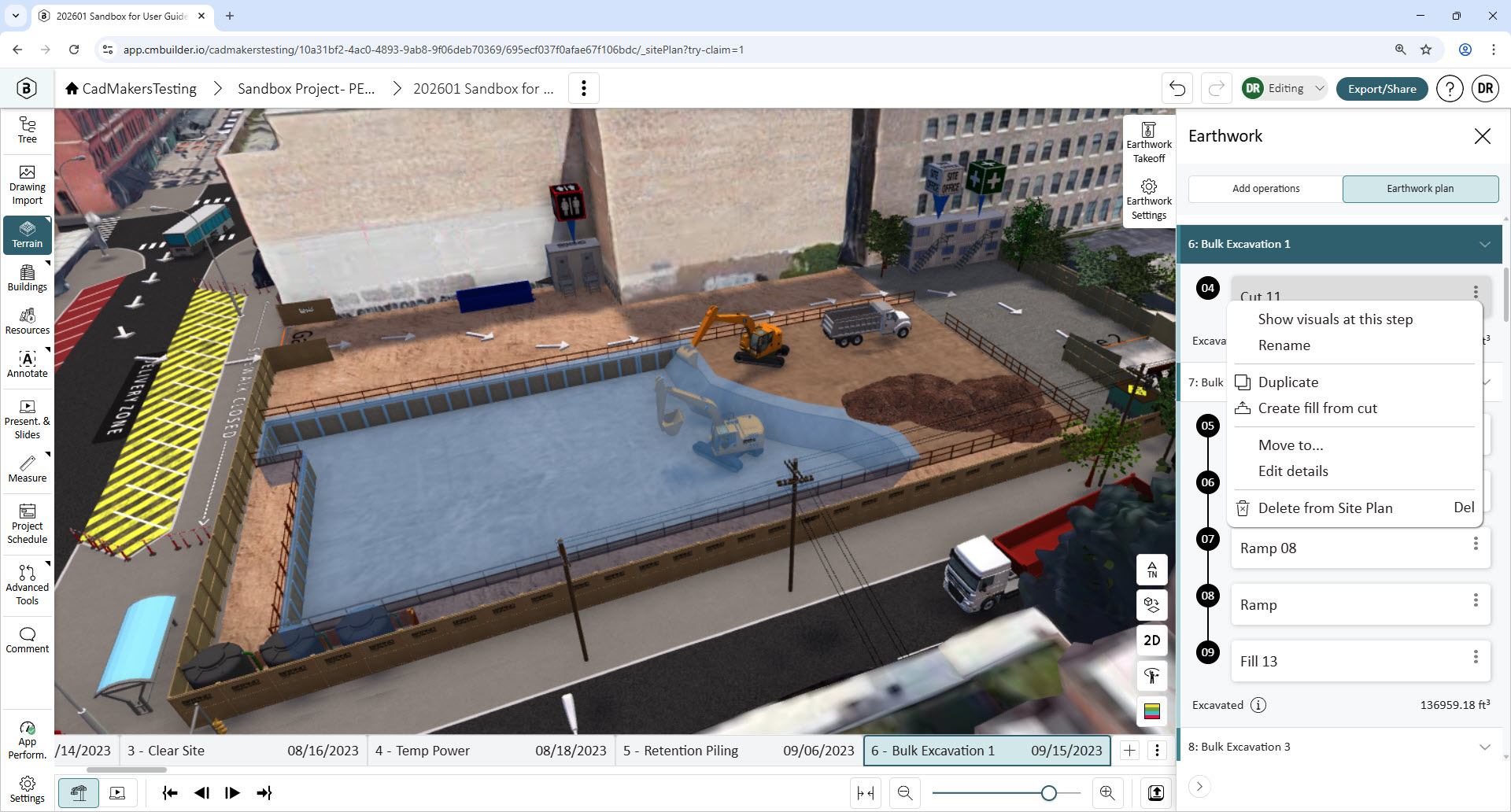
Task: Toggle the 2D view button
Action: pyautogui.click(x=1152, y=640)
